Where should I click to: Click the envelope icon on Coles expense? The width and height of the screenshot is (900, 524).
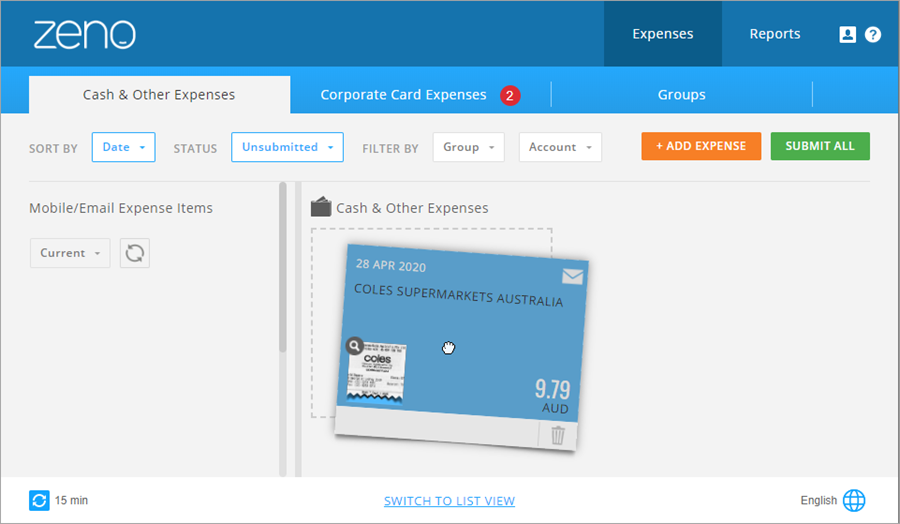[572, 277]
